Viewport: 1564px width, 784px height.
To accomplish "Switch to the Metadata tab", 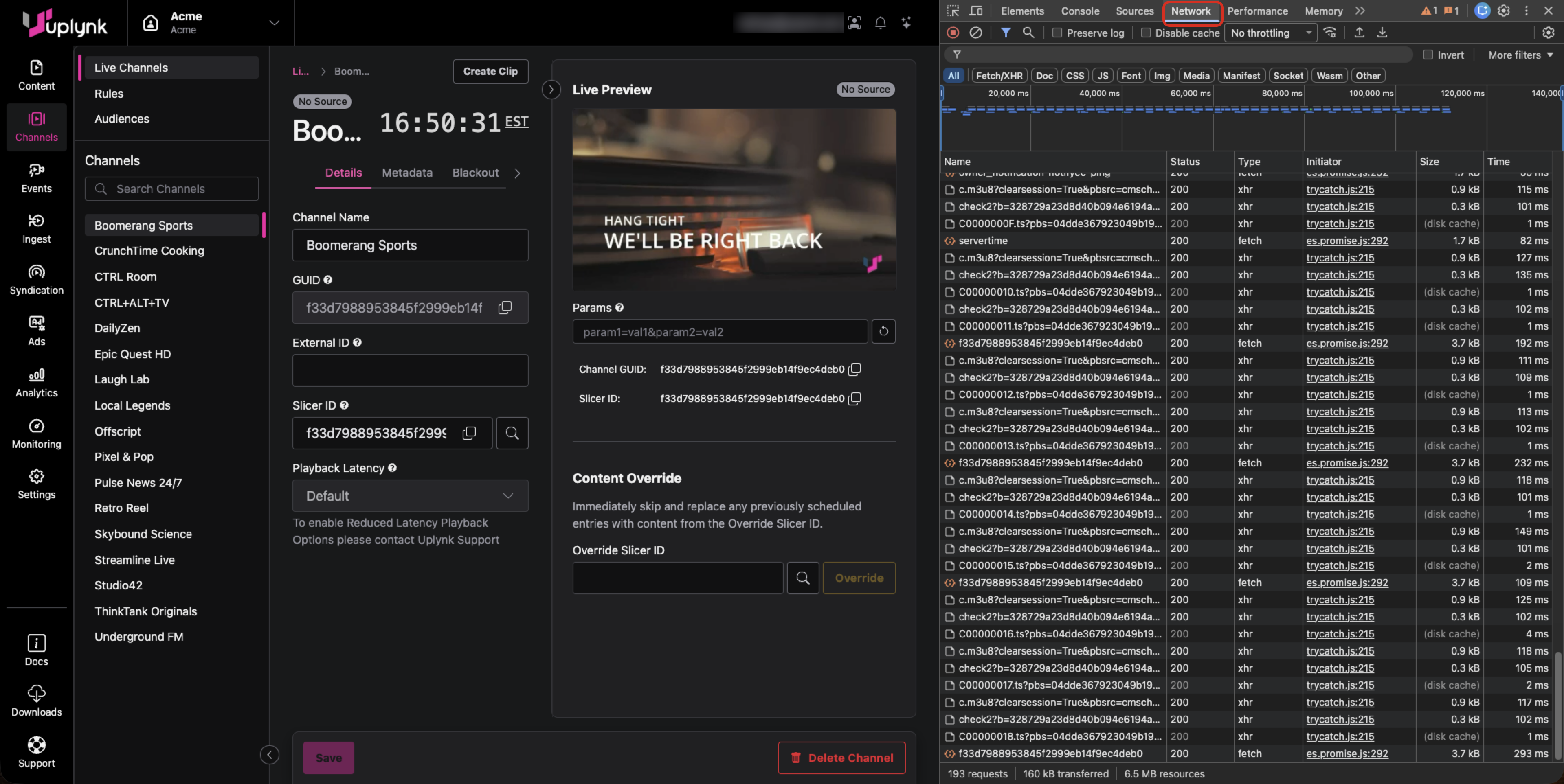I will tap(407, 172).
